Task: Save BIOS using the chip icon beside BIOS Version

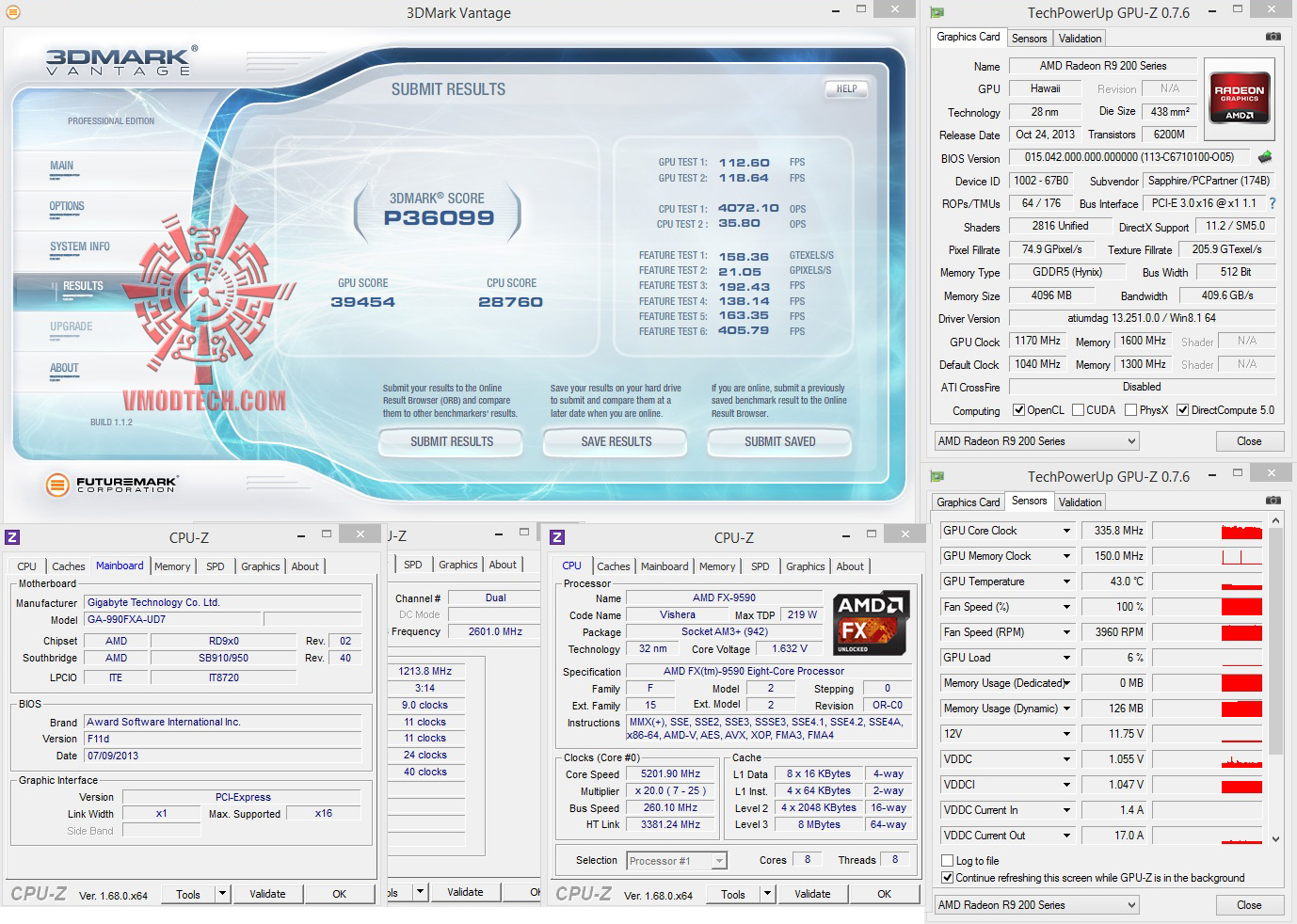Action: click(x=1265, y=157)
